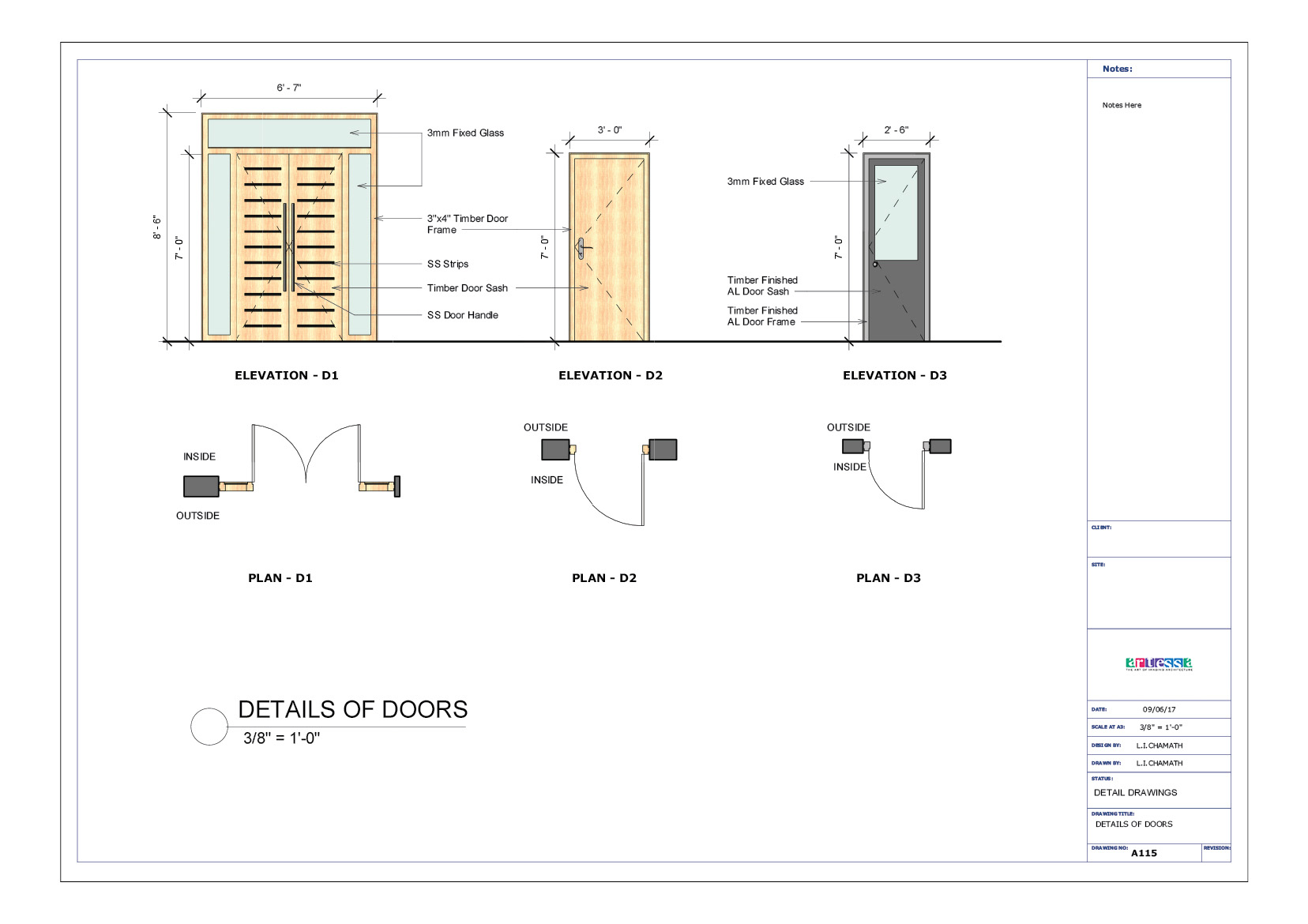
Task: Click the date value 09/06/17
Action: (x=1159, y=709)
